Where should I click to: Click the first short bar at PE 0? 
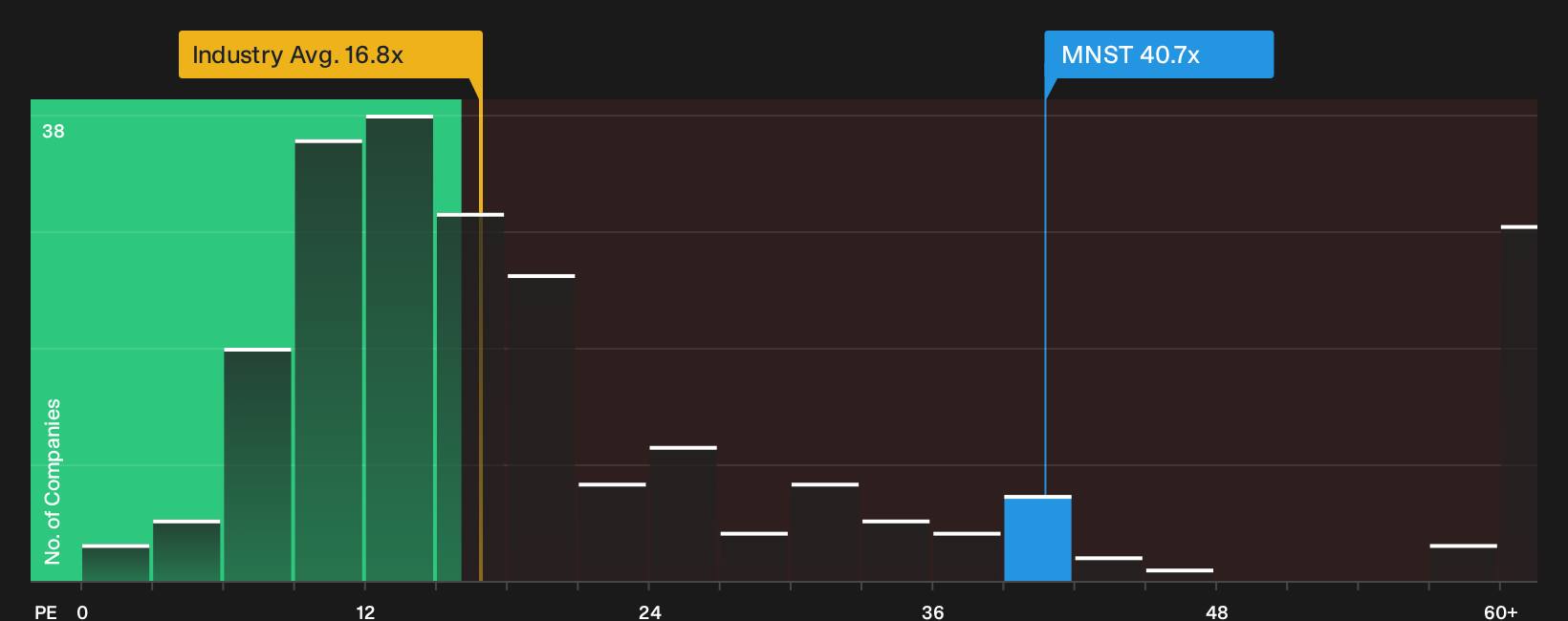coord(116,564)
